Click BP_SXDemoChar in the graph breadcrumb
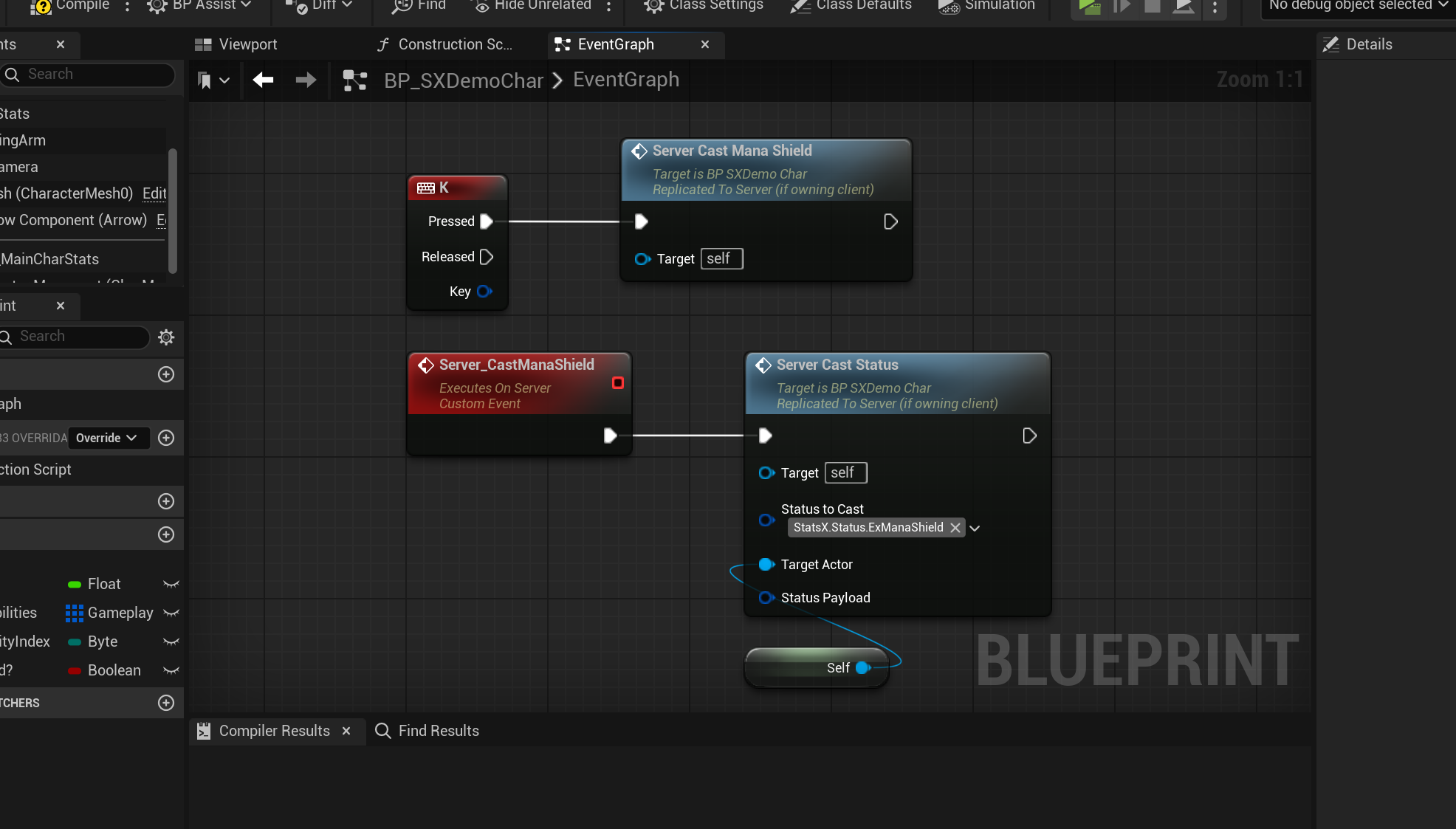 pos(464,80)
